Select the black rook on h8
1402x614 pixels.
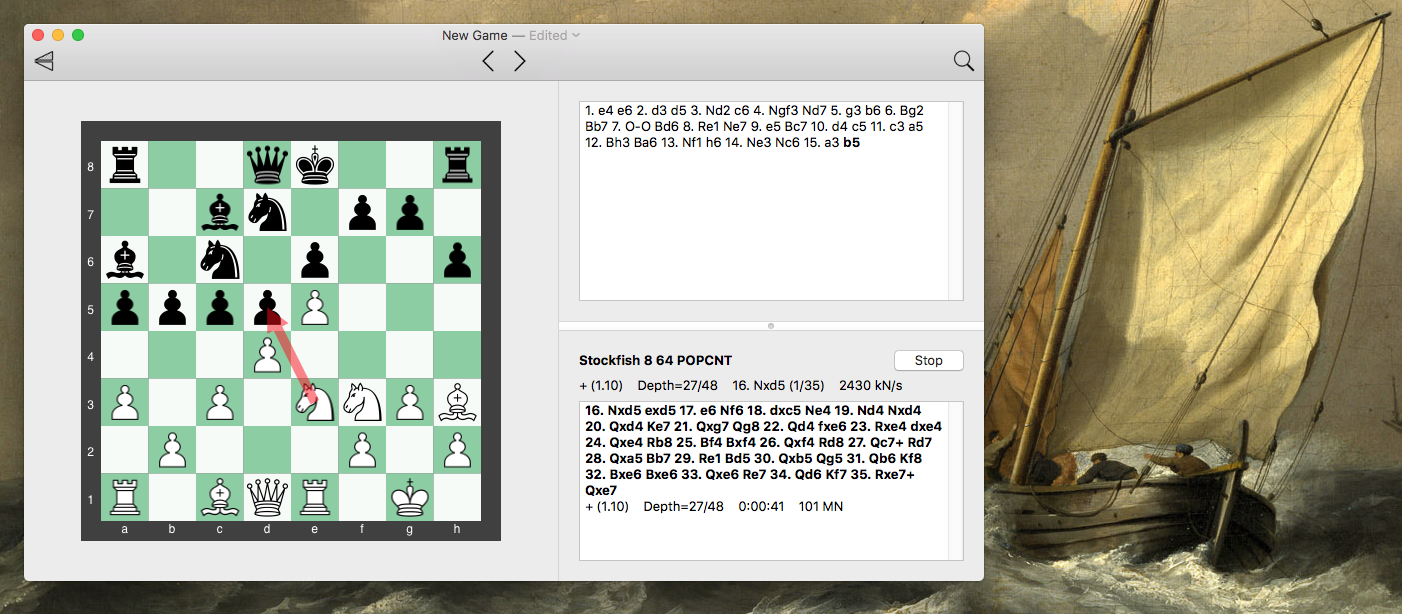[457, 165]
